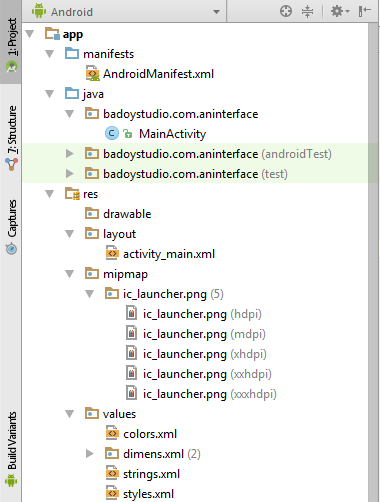Click the activity_main.xml file icon
The width and height of the screenshot is (380, 502).
pos(112,253)
